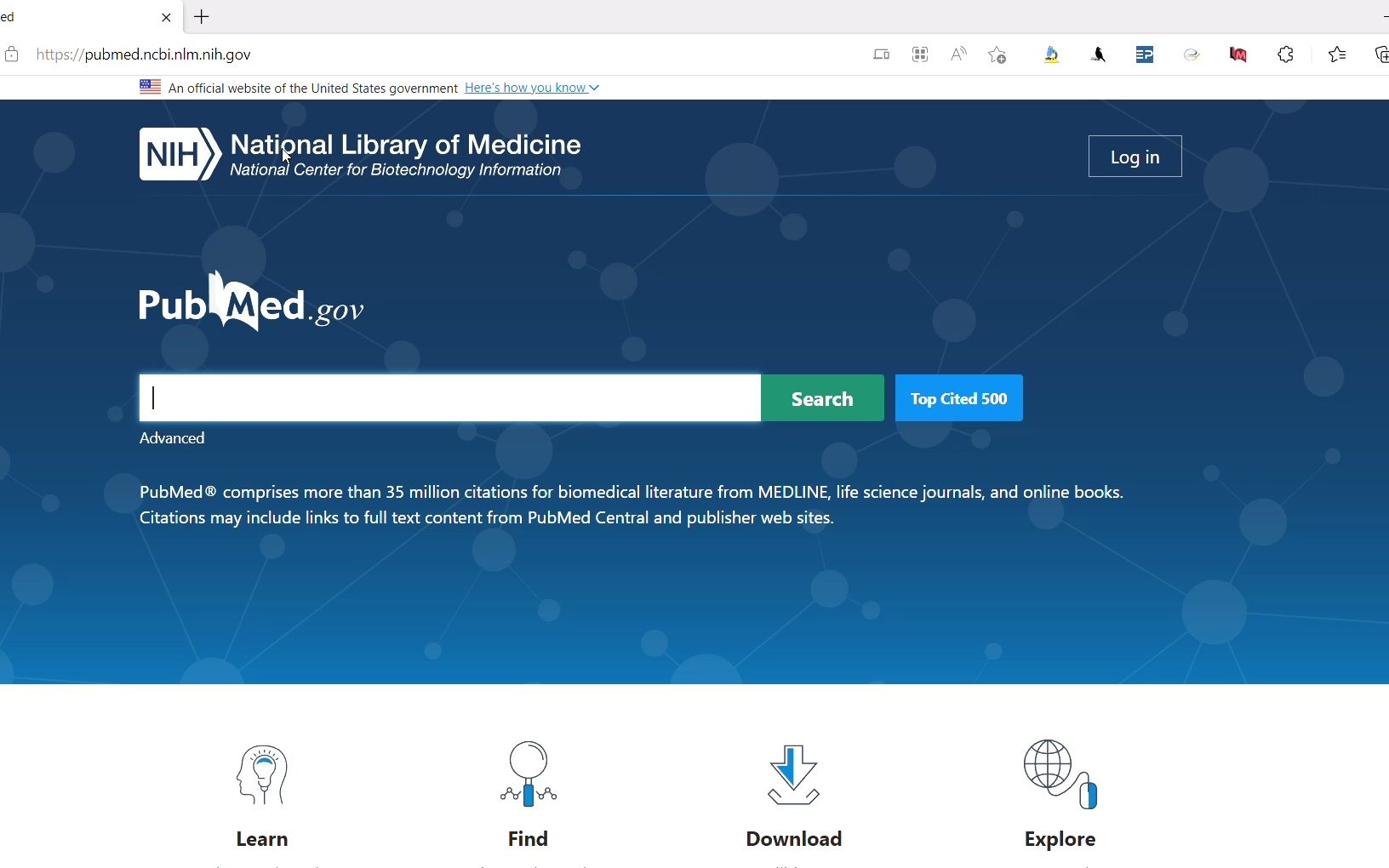The width and height of the screenshot is (1389, 868).
Task: Click the lock icon in address bar
Action: 12,54
